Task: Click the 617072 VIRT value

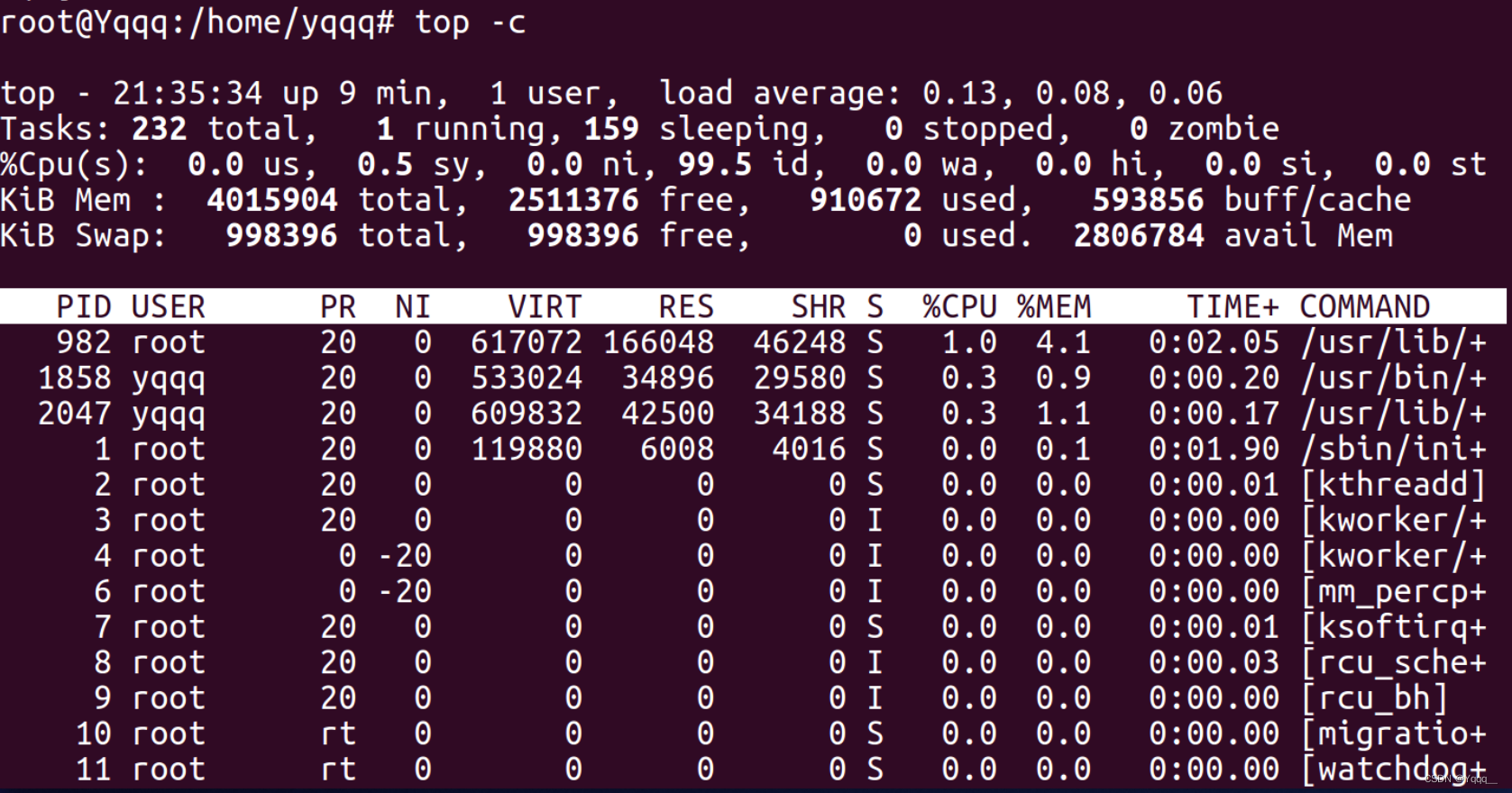Action: point(527,342)
